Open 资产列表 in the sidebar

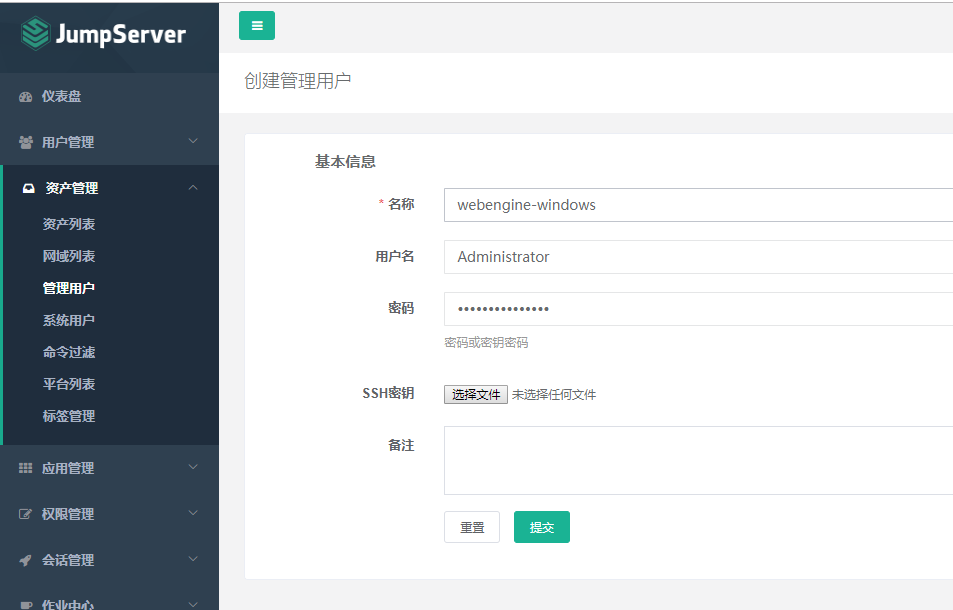pos(69,224)
